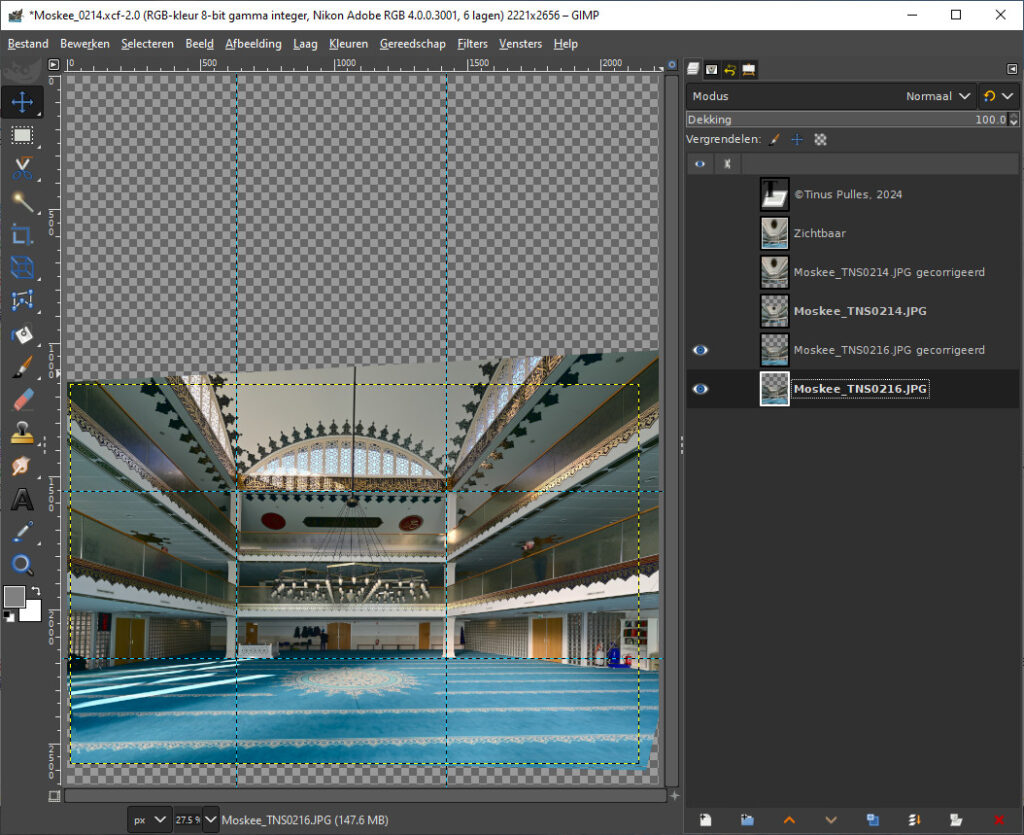The image size is (1024, 835).
Task: Select the Move tool in the toolbox
Action: (22, 101)
